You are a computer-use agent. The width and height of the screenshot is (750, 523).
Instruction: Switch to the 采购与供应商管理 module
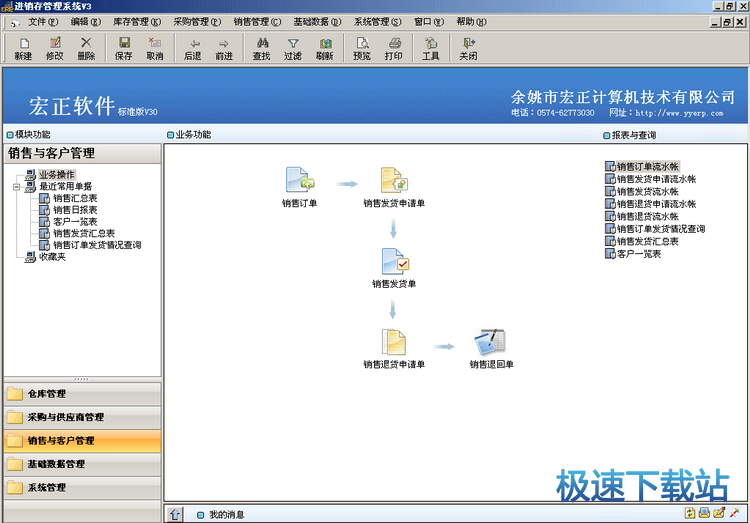coord(82,417)
